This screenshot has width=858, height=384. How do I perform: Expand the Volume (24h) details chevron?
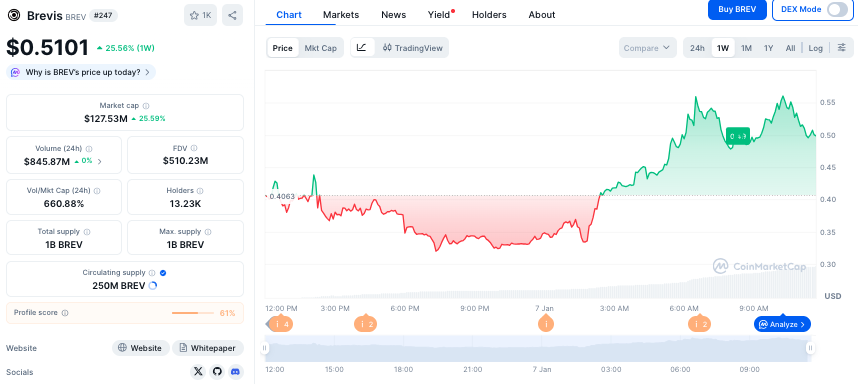100,161
